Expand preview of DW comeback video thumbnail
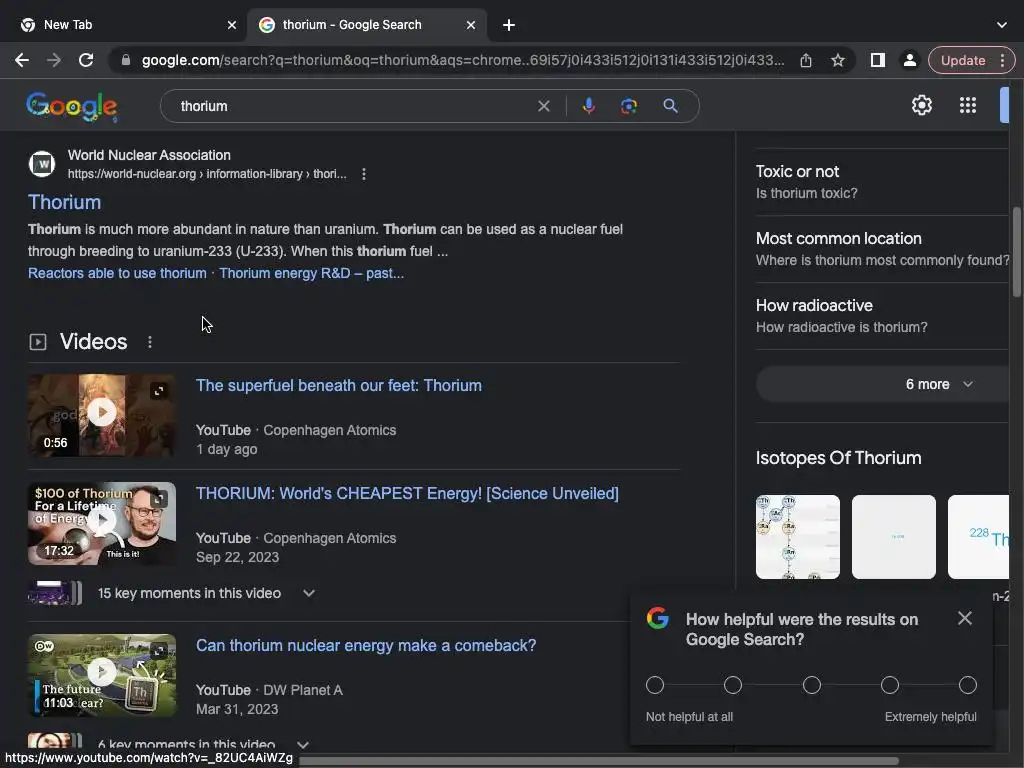The width and height of the screenshot is (1024, 768). pos(159,650)
